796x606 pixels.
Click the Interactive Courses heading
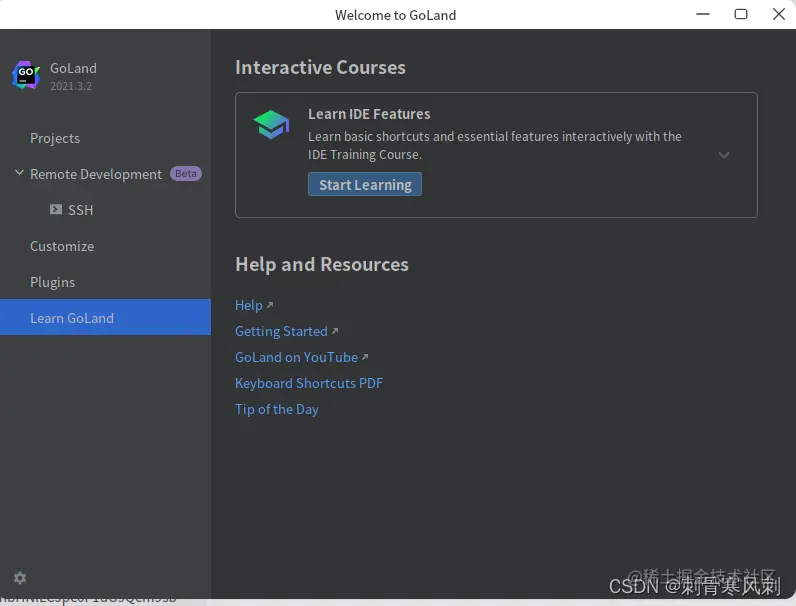point(320,68)
